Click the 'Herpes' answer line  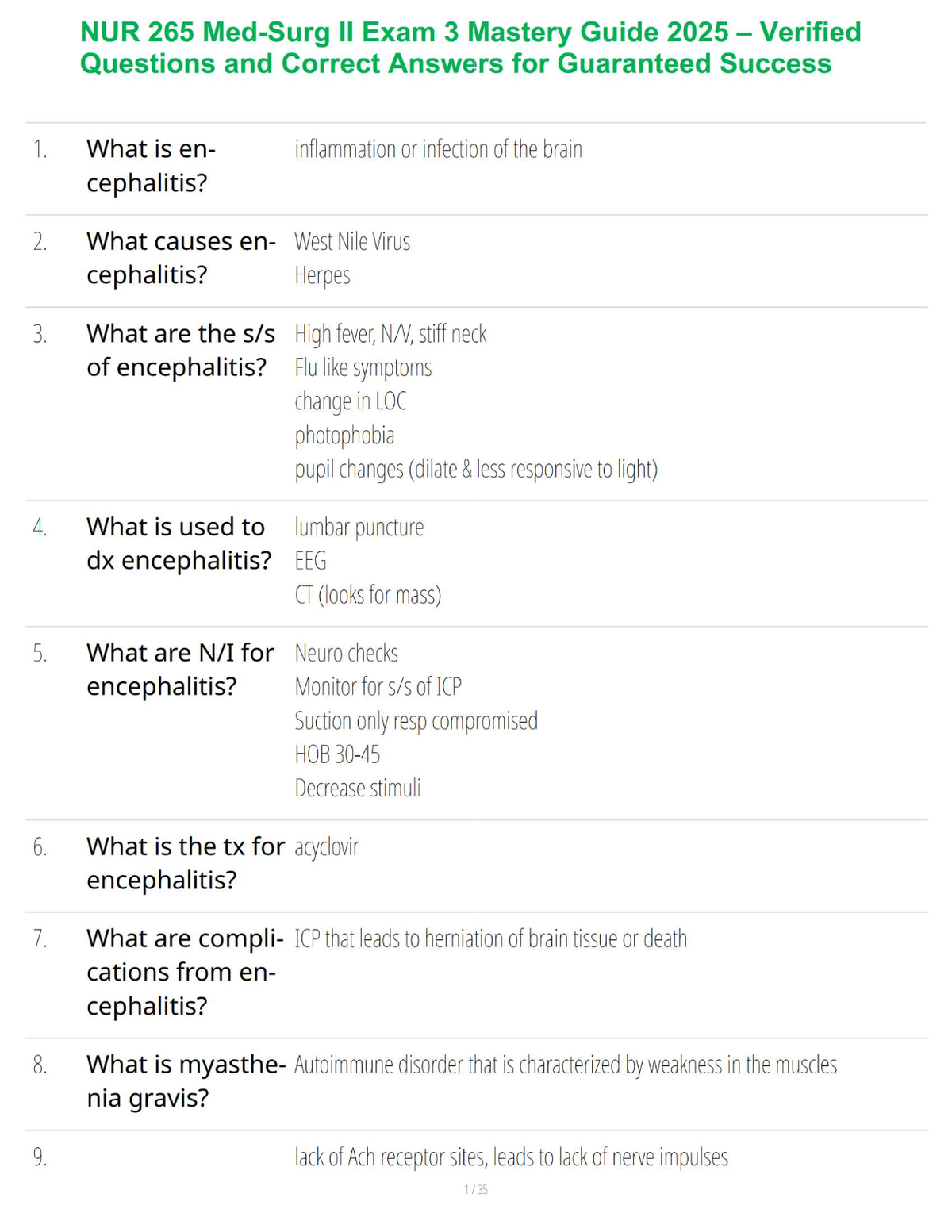coord(322,275)
